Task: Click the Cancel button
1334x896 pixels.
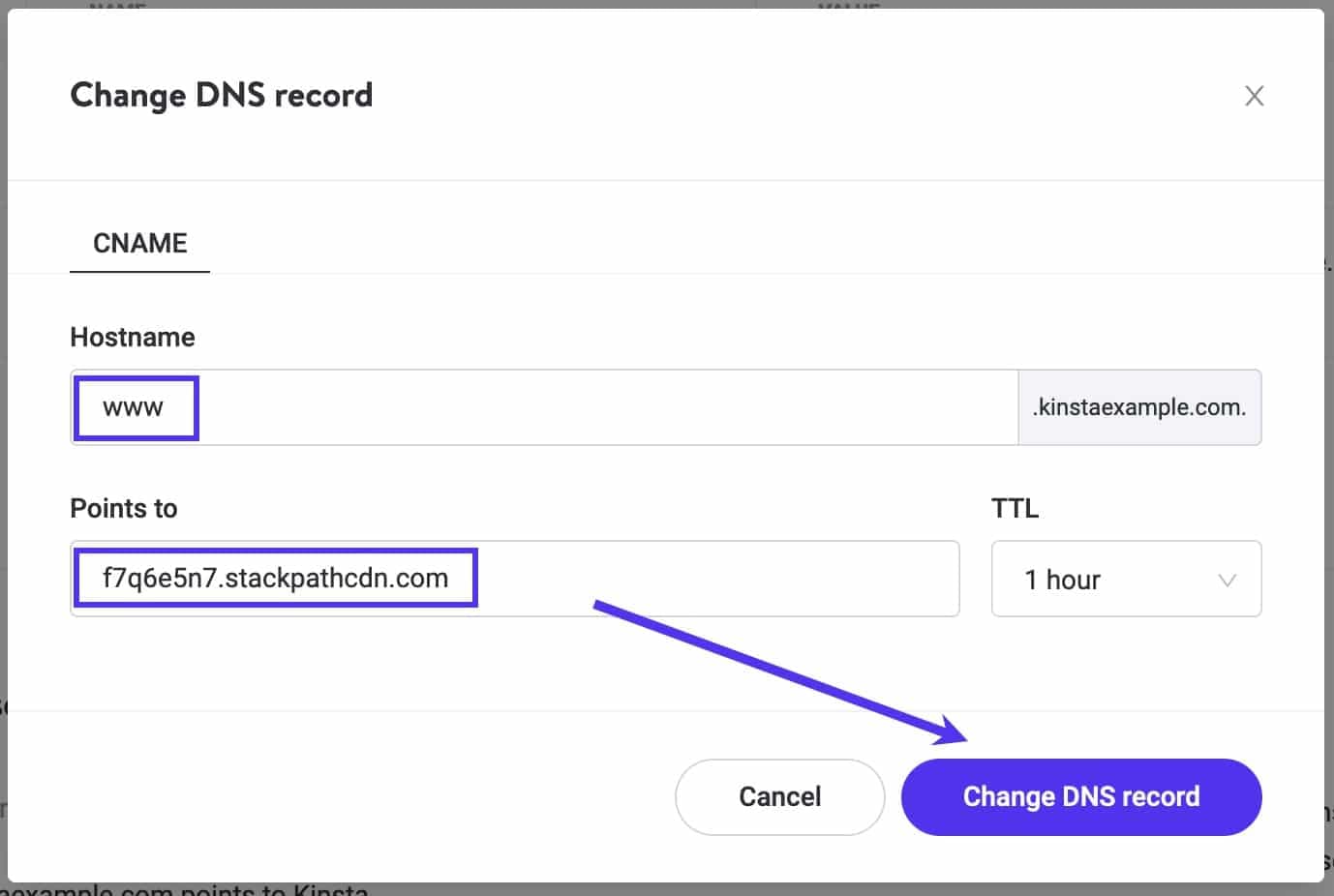Action: [779, 796]
